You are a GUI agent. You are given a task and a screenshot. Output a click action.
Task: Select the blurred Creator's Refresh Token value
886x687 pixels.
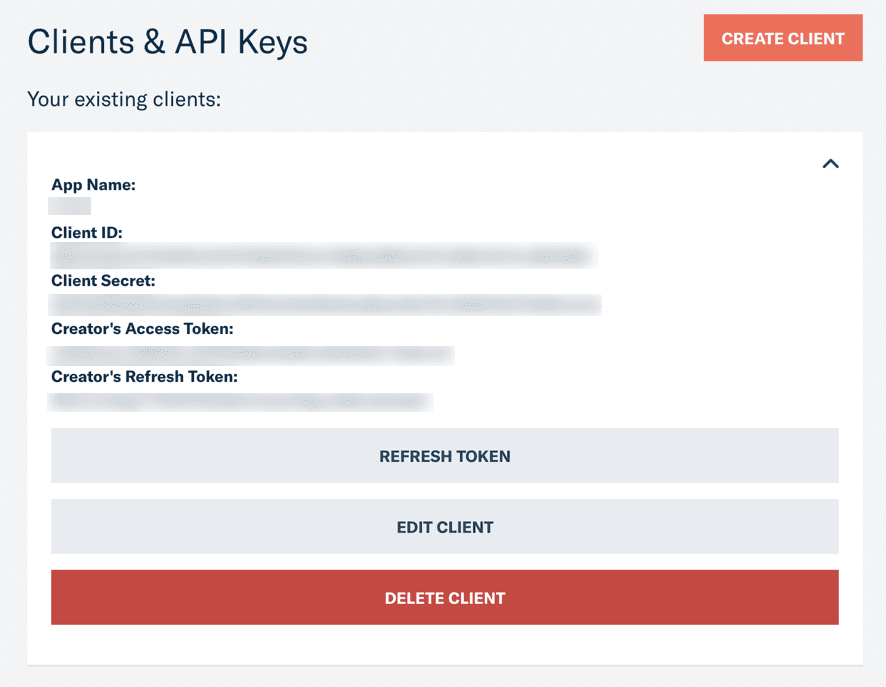tap(241, 401)
